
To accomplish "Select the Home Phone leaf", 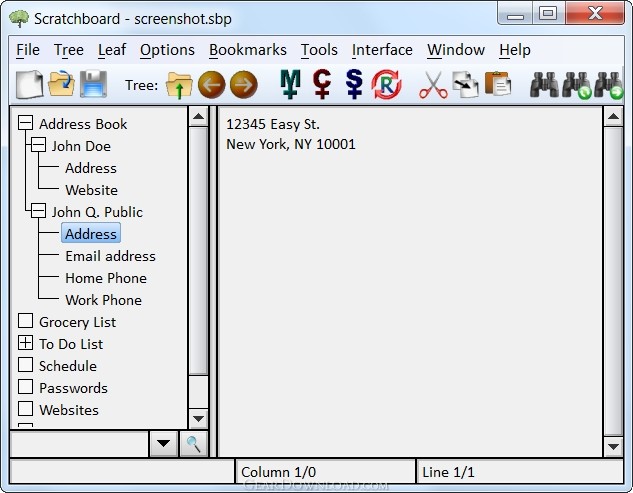I will coord(106,278).
